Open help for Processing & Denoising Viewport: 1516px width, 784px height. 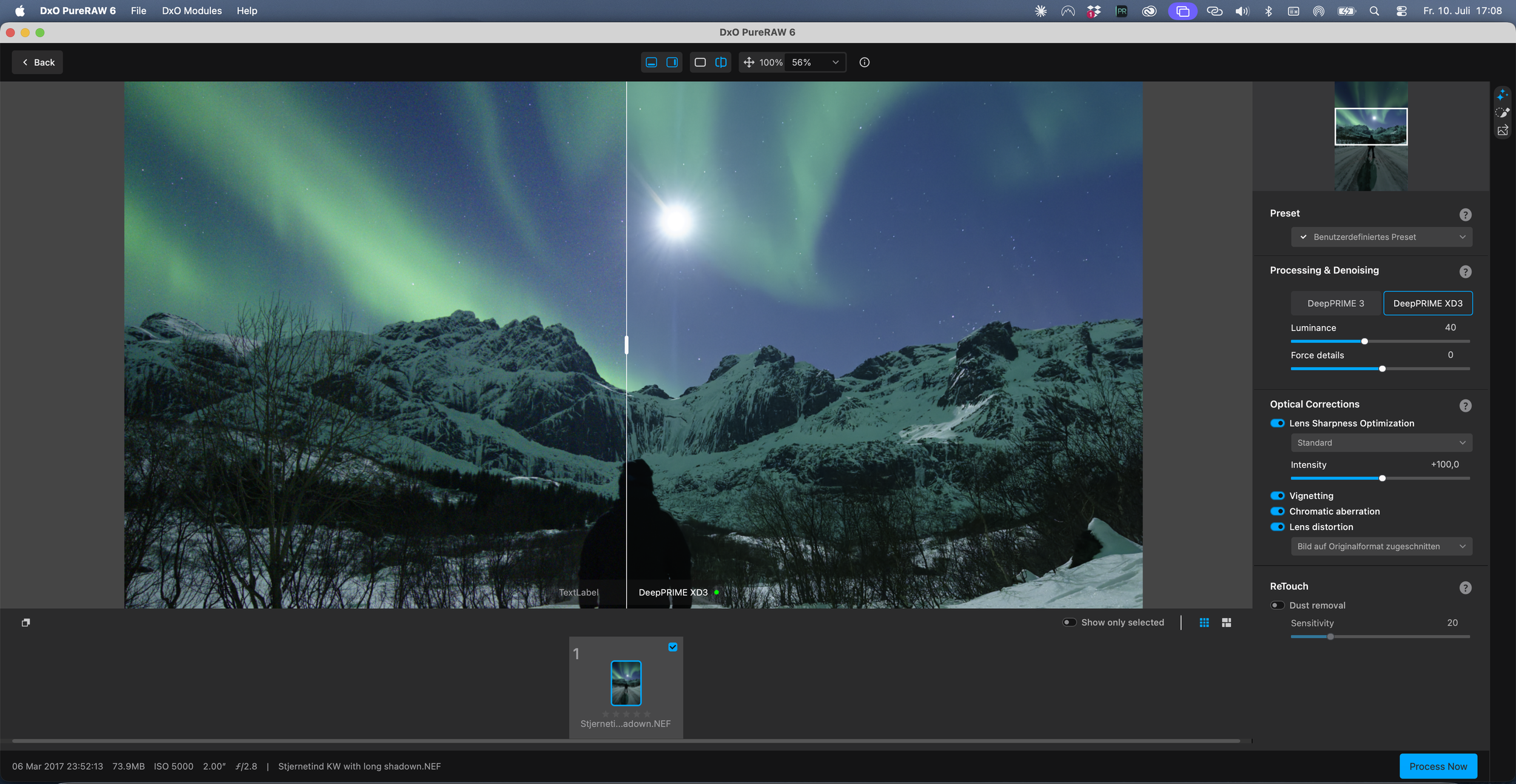pyautogui.click(x=1465, y=272)
